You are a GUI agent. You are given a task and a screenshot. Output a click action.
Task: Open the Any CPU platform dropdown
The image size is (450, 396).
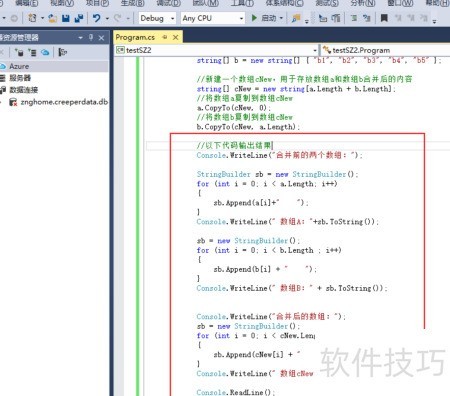tap(213, 18)
